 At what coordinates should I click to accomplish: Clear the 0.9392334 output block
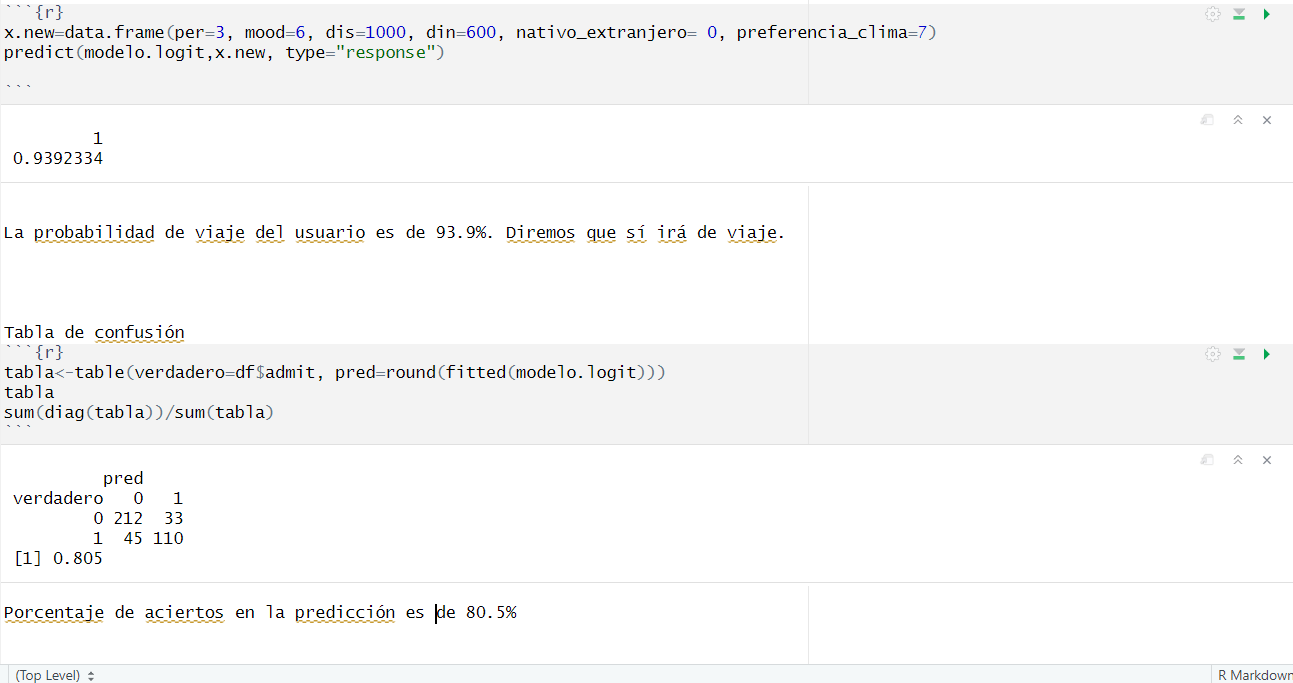1267,120
